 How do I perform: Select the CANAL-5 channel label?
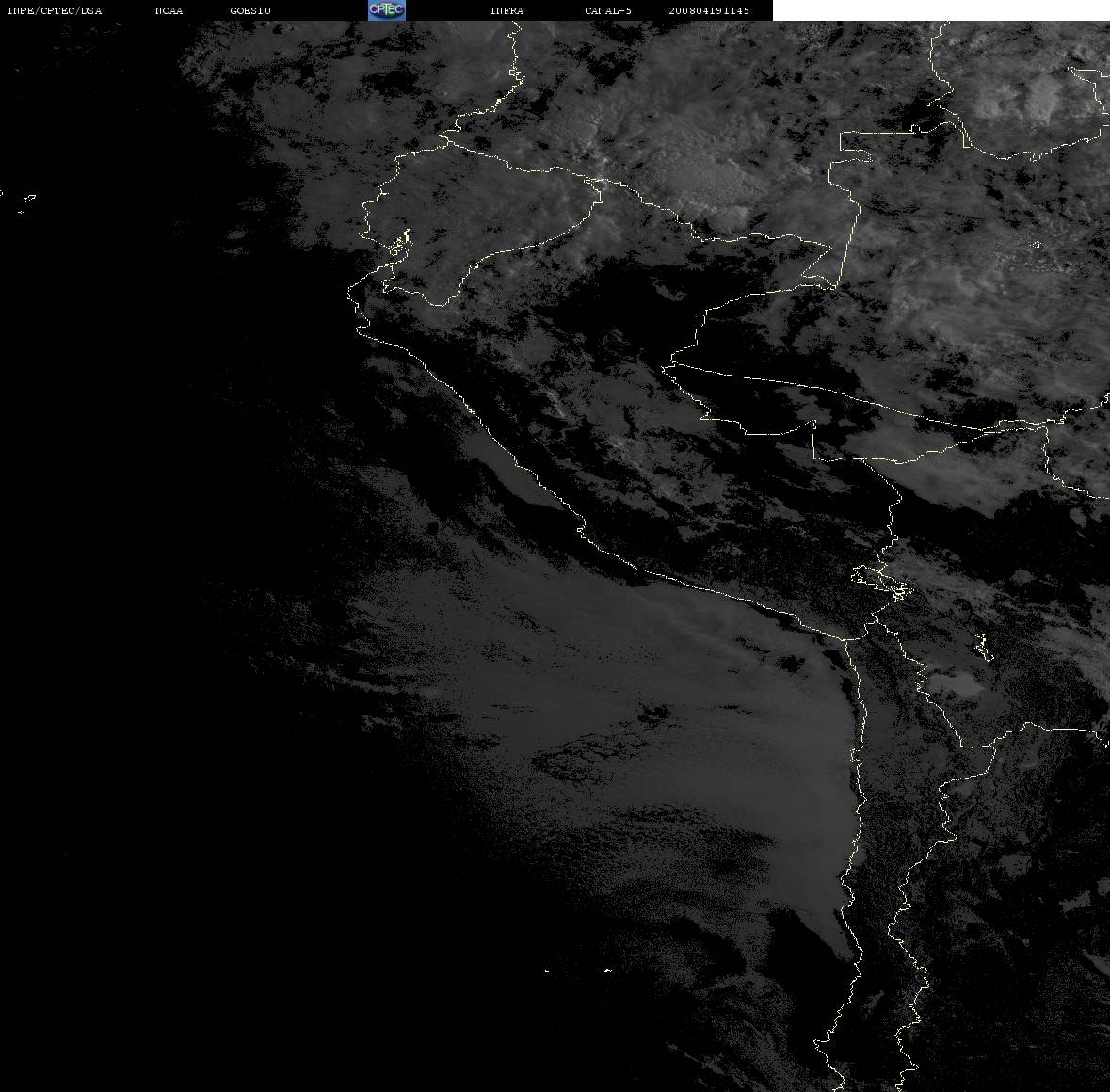608,10
